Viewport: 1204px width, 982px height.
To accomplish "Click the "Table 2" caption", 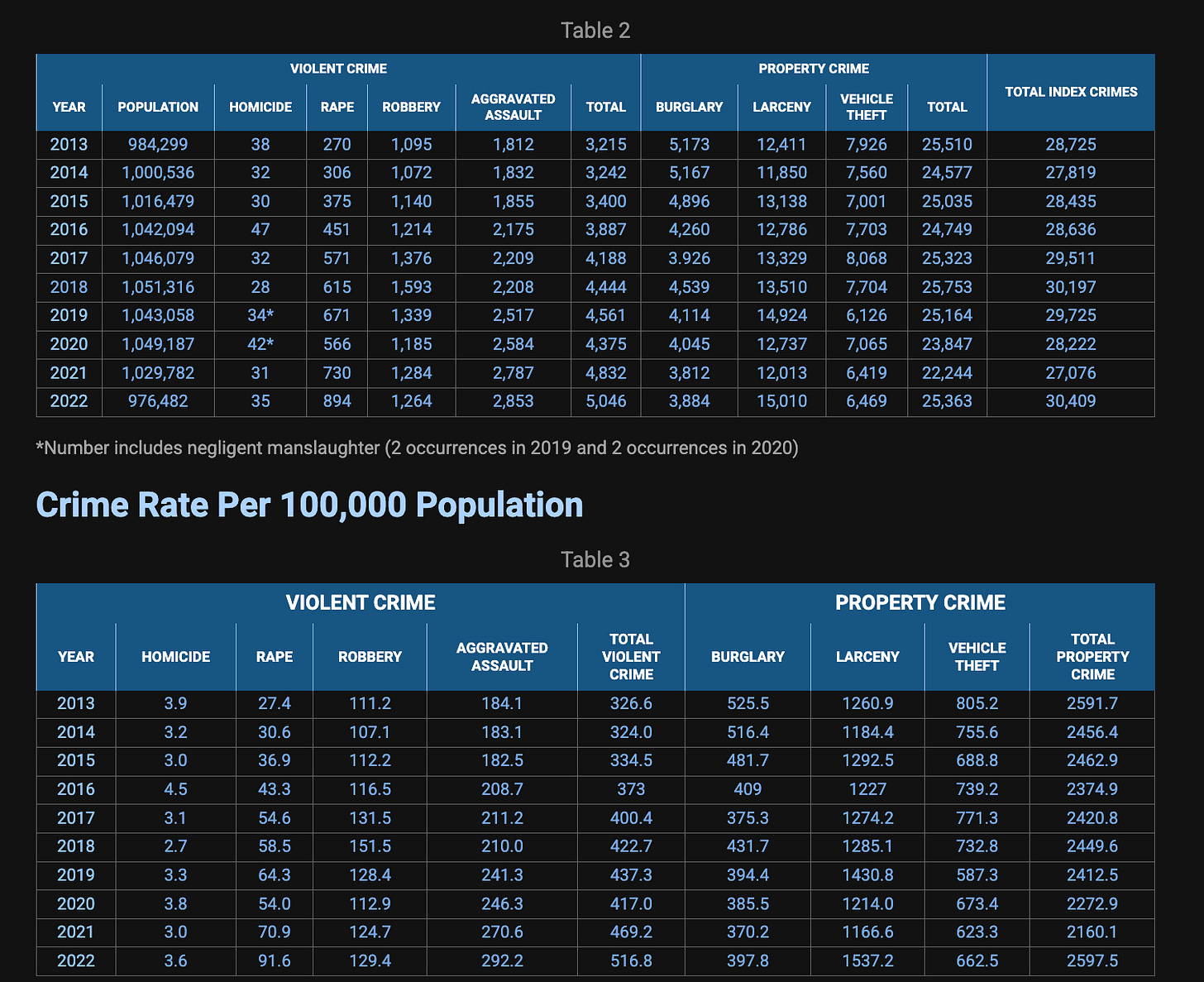I will 595,31.
